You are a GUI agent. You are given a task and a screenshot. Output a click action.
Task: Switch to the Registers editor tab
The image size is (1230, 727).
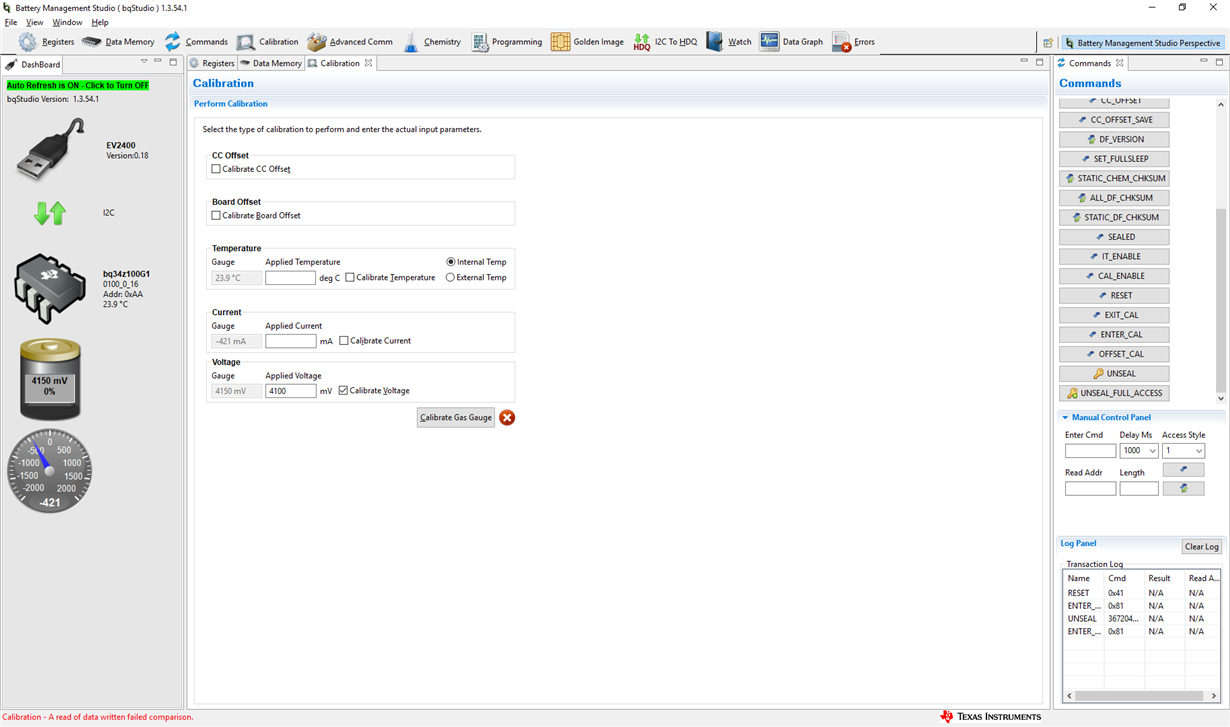coord(212,63)
